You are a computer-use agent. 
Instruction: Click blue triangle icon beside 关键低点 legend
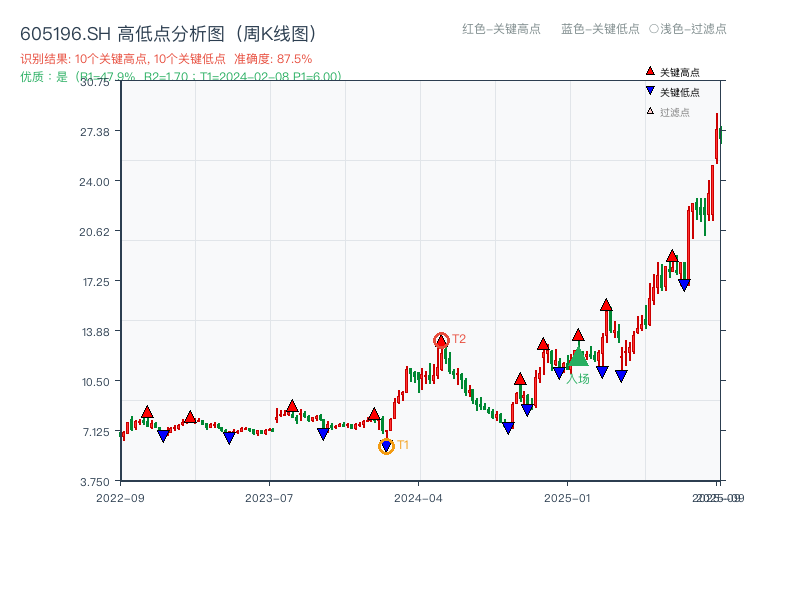click(x=650, y=91)
